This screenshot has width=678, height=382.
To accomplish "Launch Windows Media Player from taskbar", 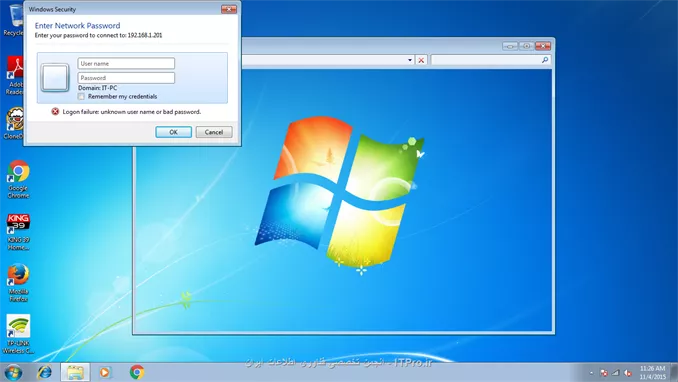I will 105,372.
